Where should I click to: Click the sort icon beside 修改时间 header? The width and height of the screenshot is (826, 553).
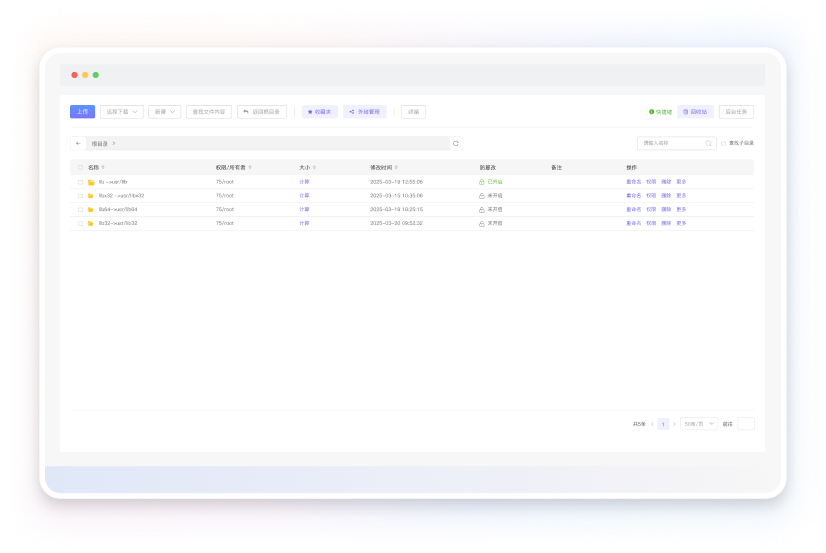396,167
